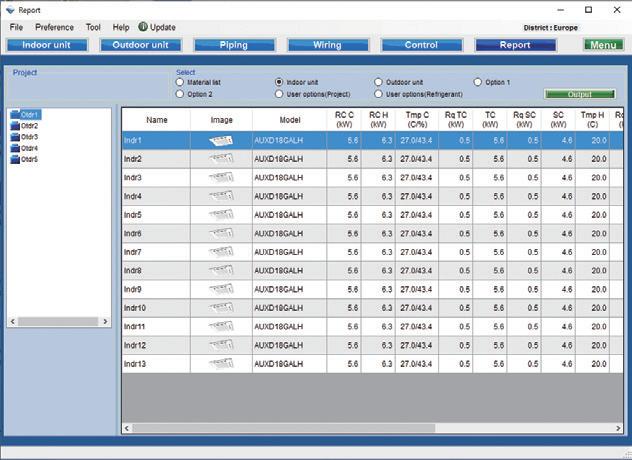
Task: Click the green Output button
Action: tap(580, 94)
